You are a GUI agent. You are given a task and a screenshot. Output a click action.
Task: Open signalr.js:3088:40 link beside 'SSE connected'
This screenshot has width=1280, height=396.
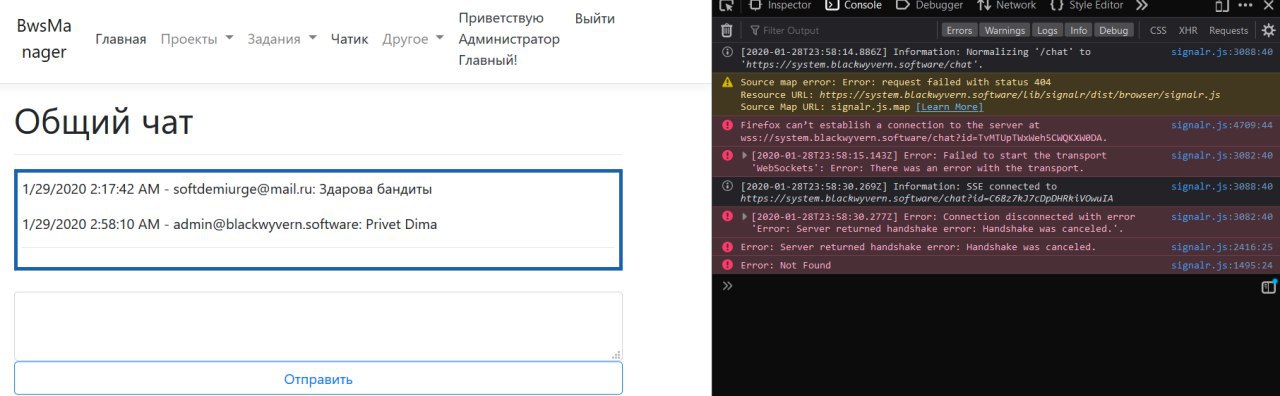1222,186
